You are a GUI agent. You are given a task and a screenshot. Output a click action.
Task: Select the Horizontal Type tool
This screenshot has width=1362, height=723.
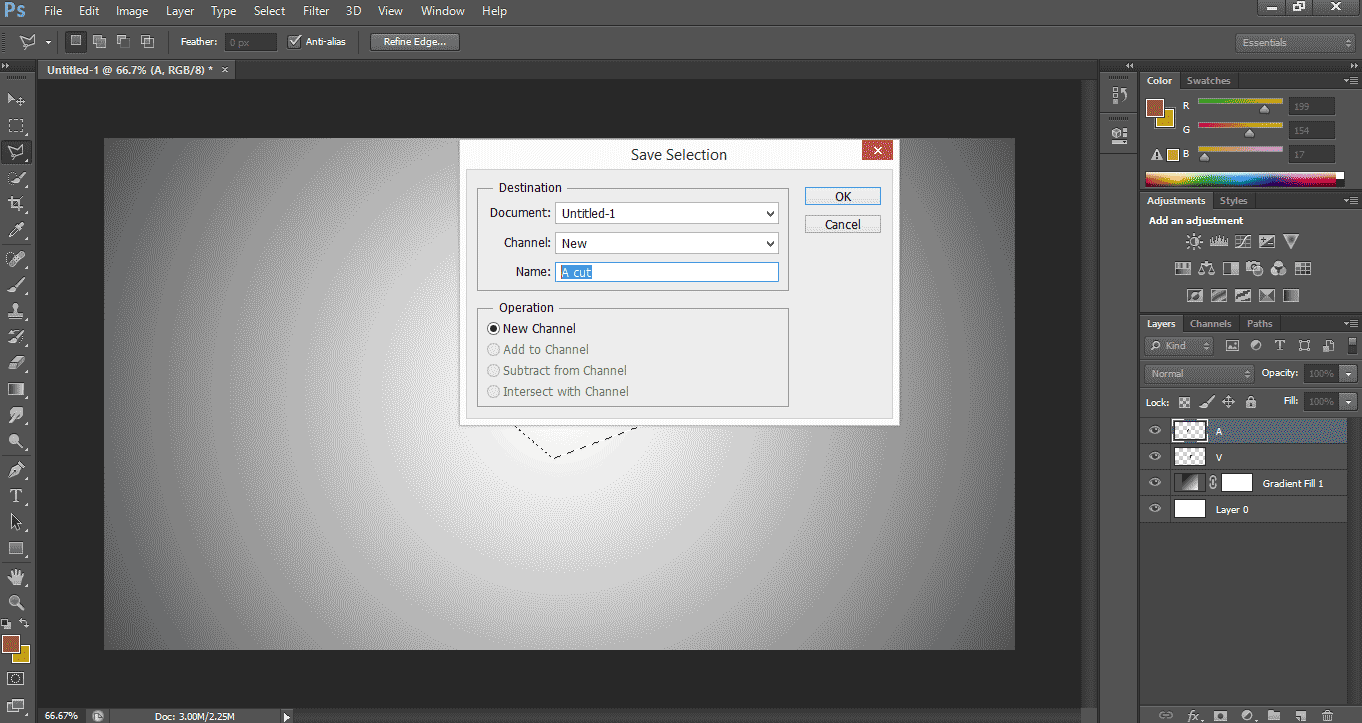[16, 496]
